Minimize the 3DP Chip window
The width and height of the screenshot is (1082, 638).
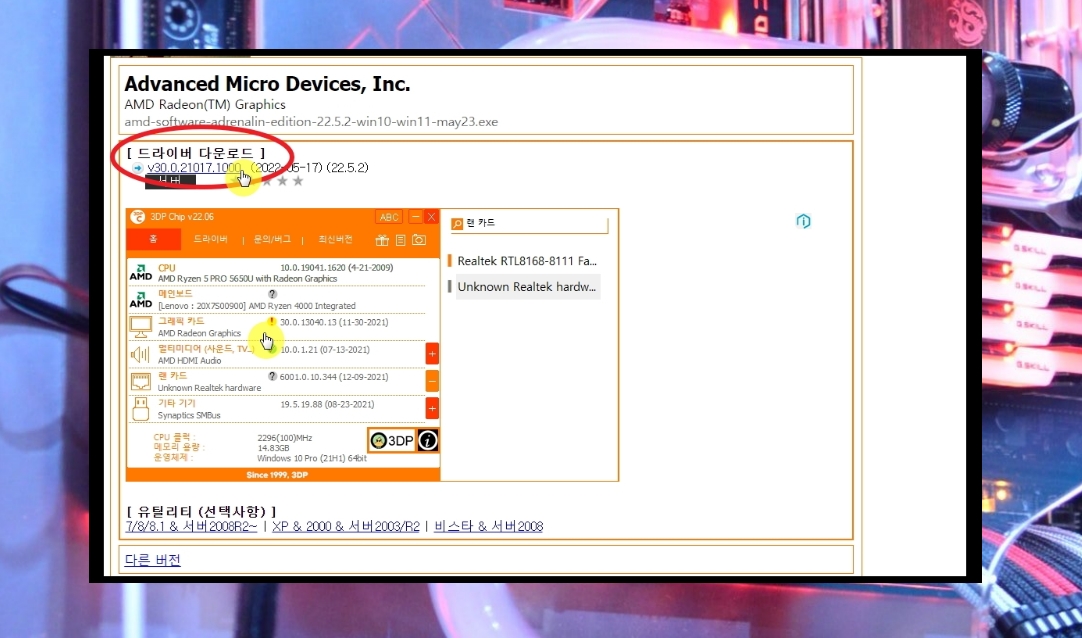(x=415, y=217)
